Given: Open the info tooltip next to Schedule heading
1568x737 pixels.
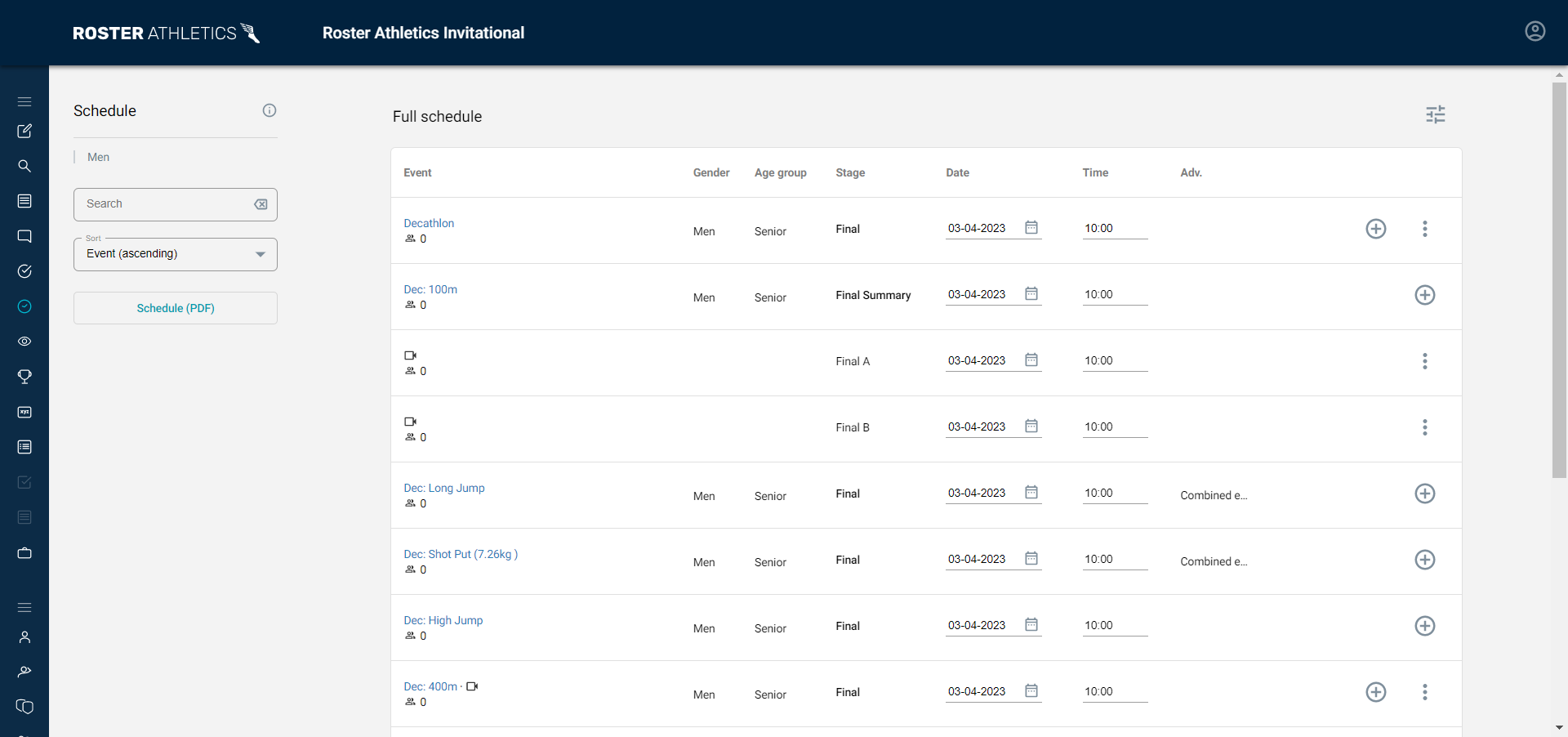Looking at the screenshot, I should click(x=269, y=110).
